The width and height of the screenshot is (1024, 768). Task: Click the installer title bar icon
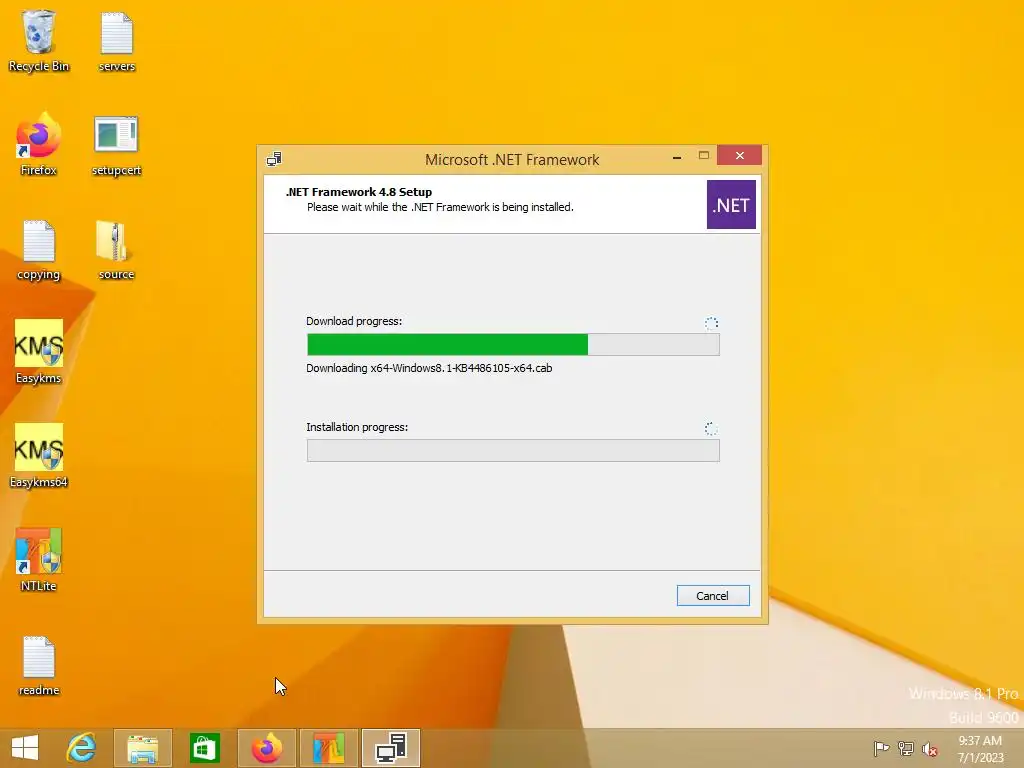(274, 159)
